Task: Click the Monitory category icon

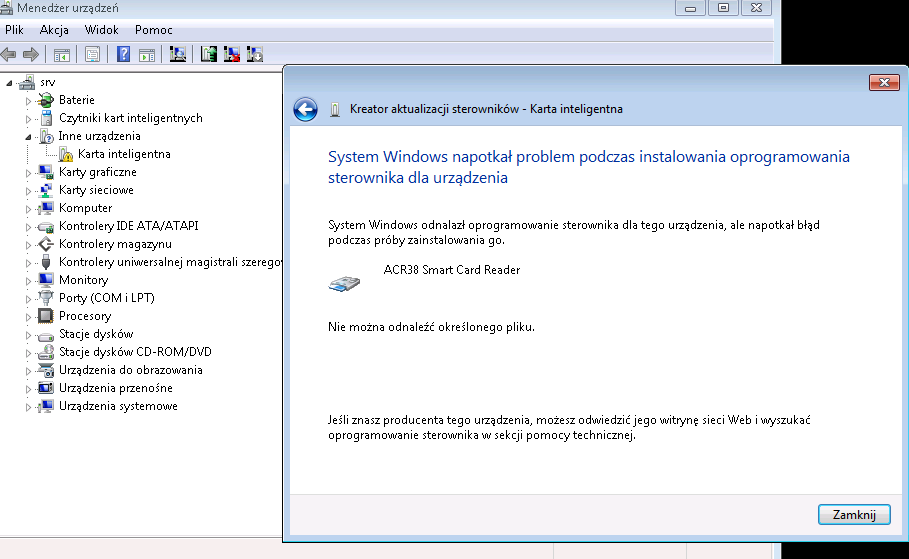Action: click(45, 280)
